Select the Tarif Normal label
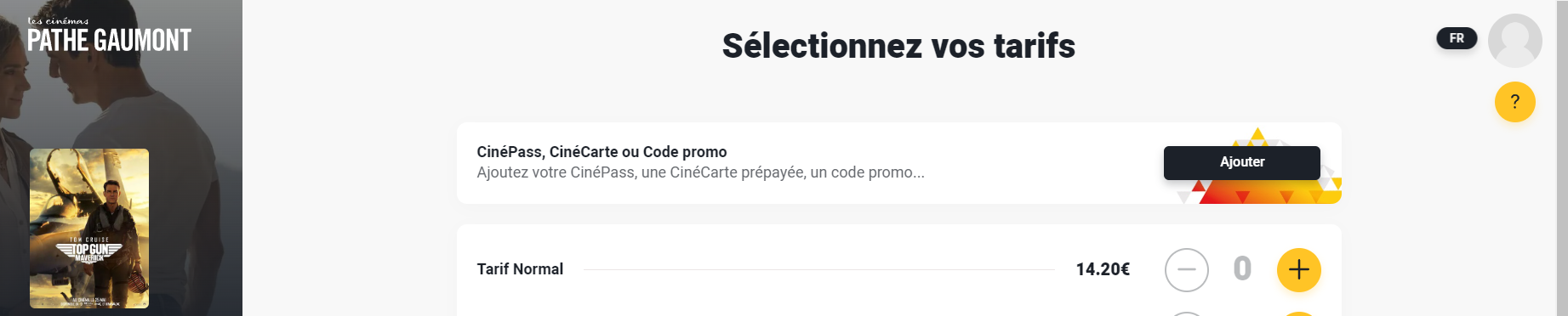Viewport: 1568px width, 316px height. coord(520,269)
